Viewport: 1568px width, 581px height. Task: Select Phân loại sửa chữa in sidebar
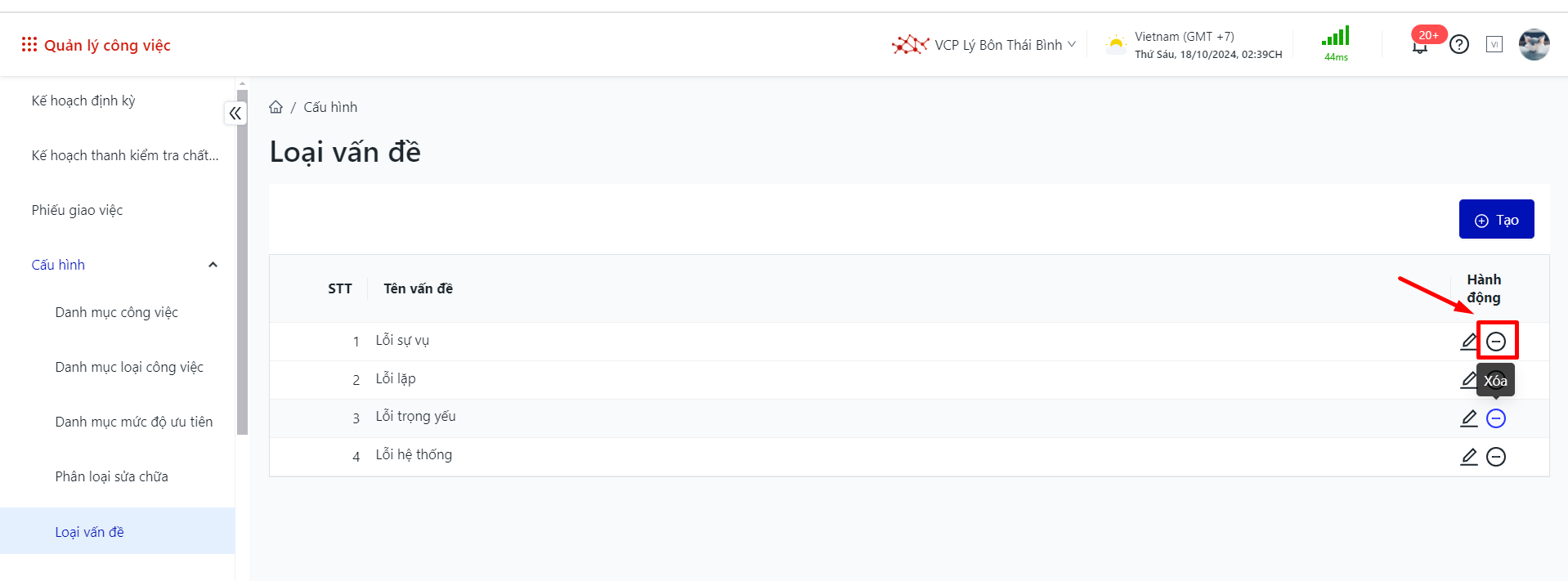[111, 476]
